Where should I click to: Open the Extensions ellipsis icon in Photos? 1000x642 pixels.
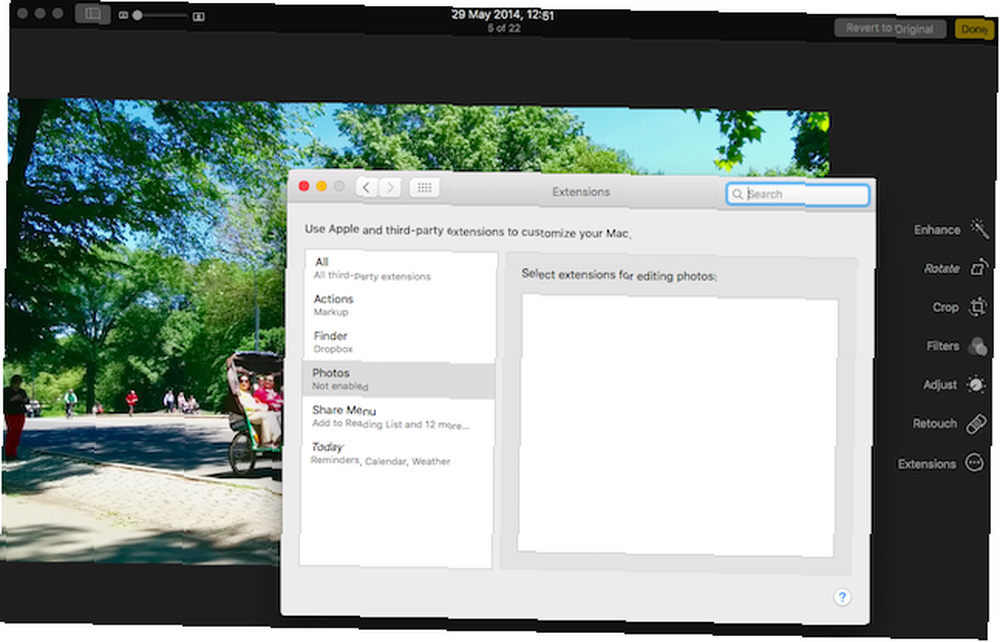coord(974,462)
